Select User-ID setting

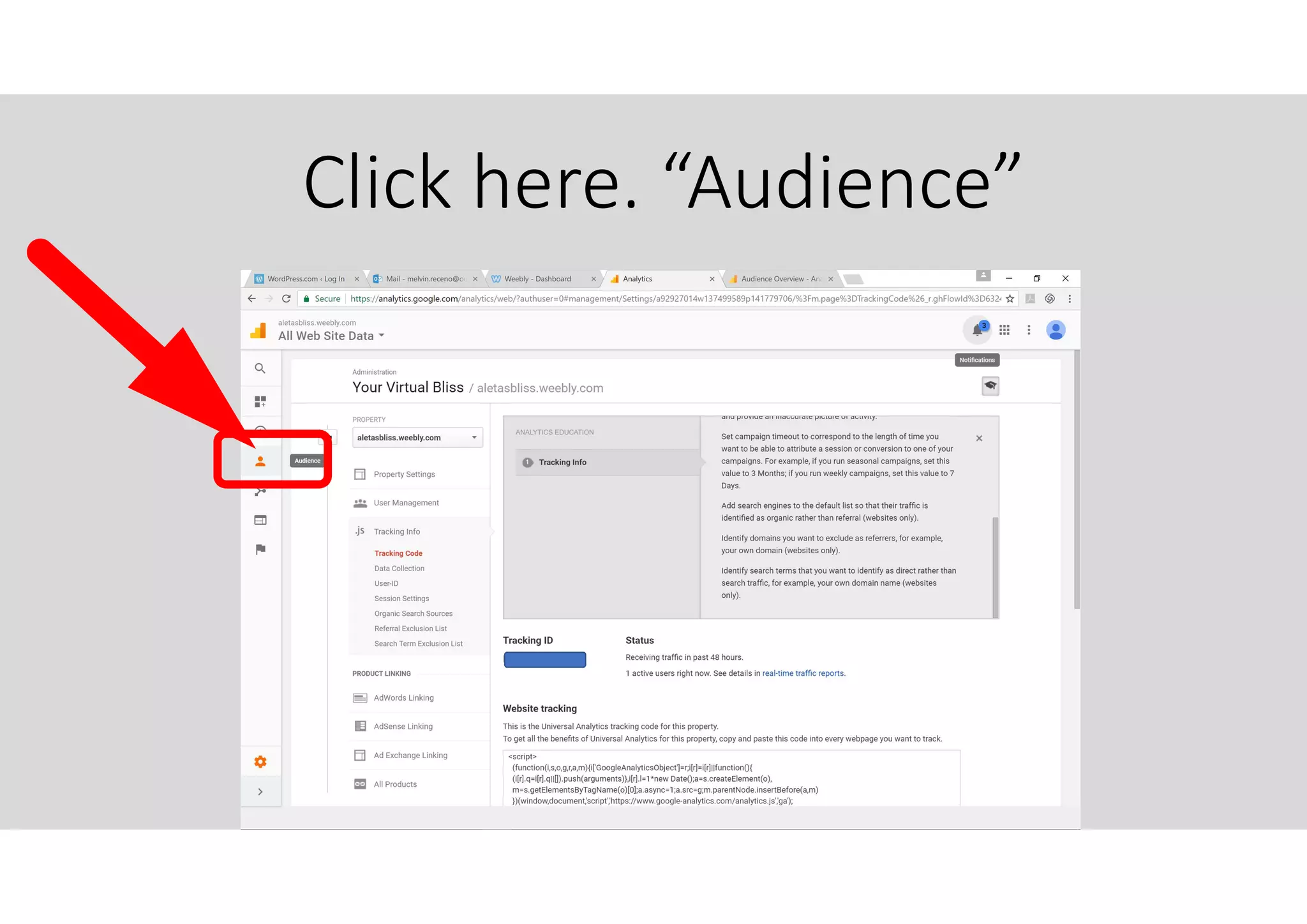point(386,583)
